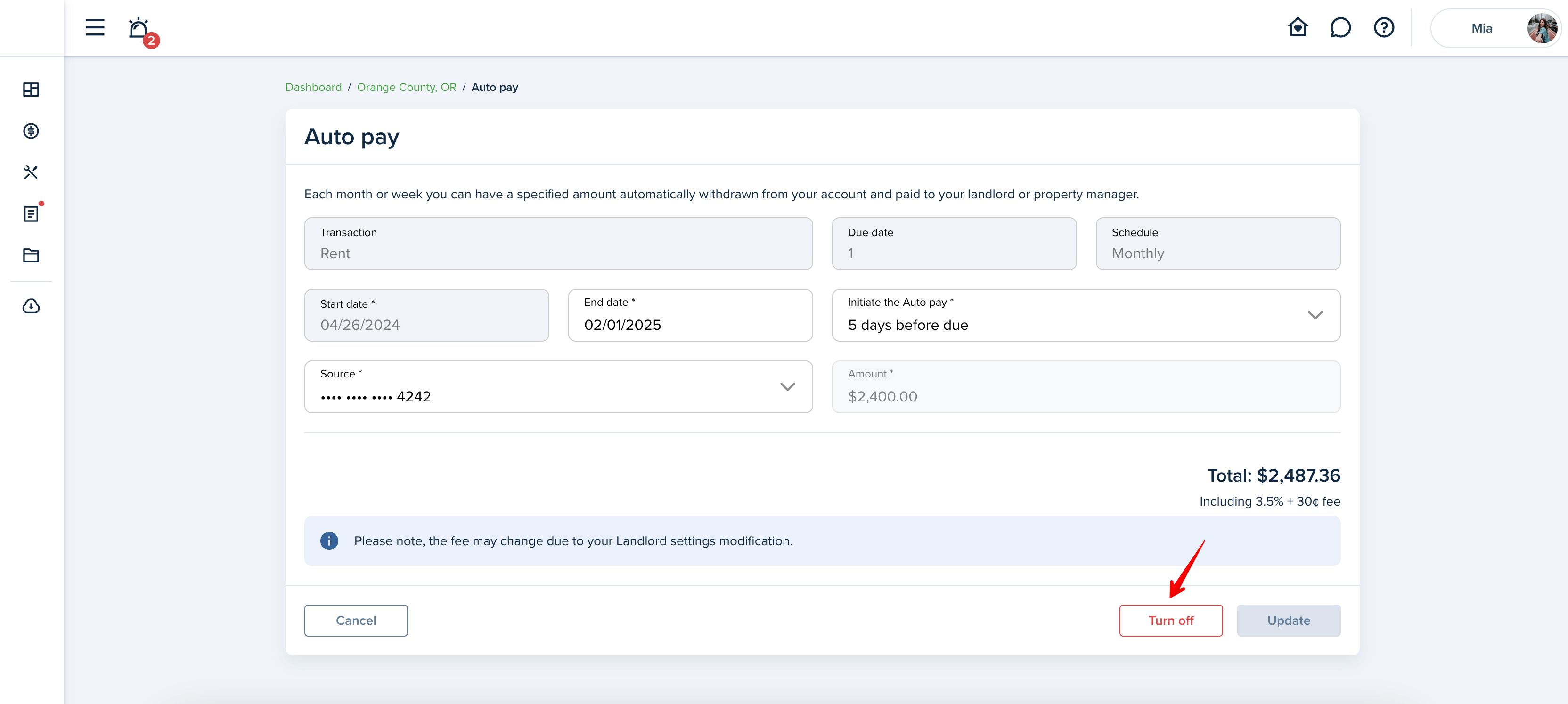Click the home property icon in header
Image resolution: width=1568 pixels, height=704 pixels.
1297,27
